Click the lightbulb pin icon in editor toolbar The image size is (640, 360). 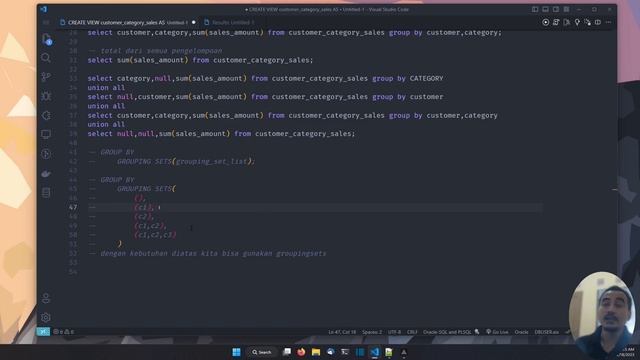(x=577, y=22)
